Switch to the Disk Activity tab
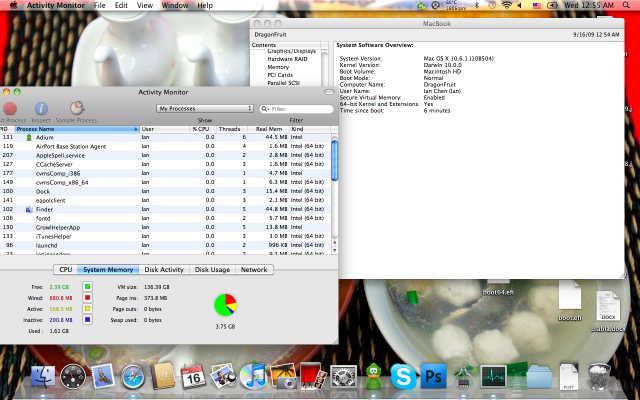Screen dimensions: 640x400 coord(164,269)
